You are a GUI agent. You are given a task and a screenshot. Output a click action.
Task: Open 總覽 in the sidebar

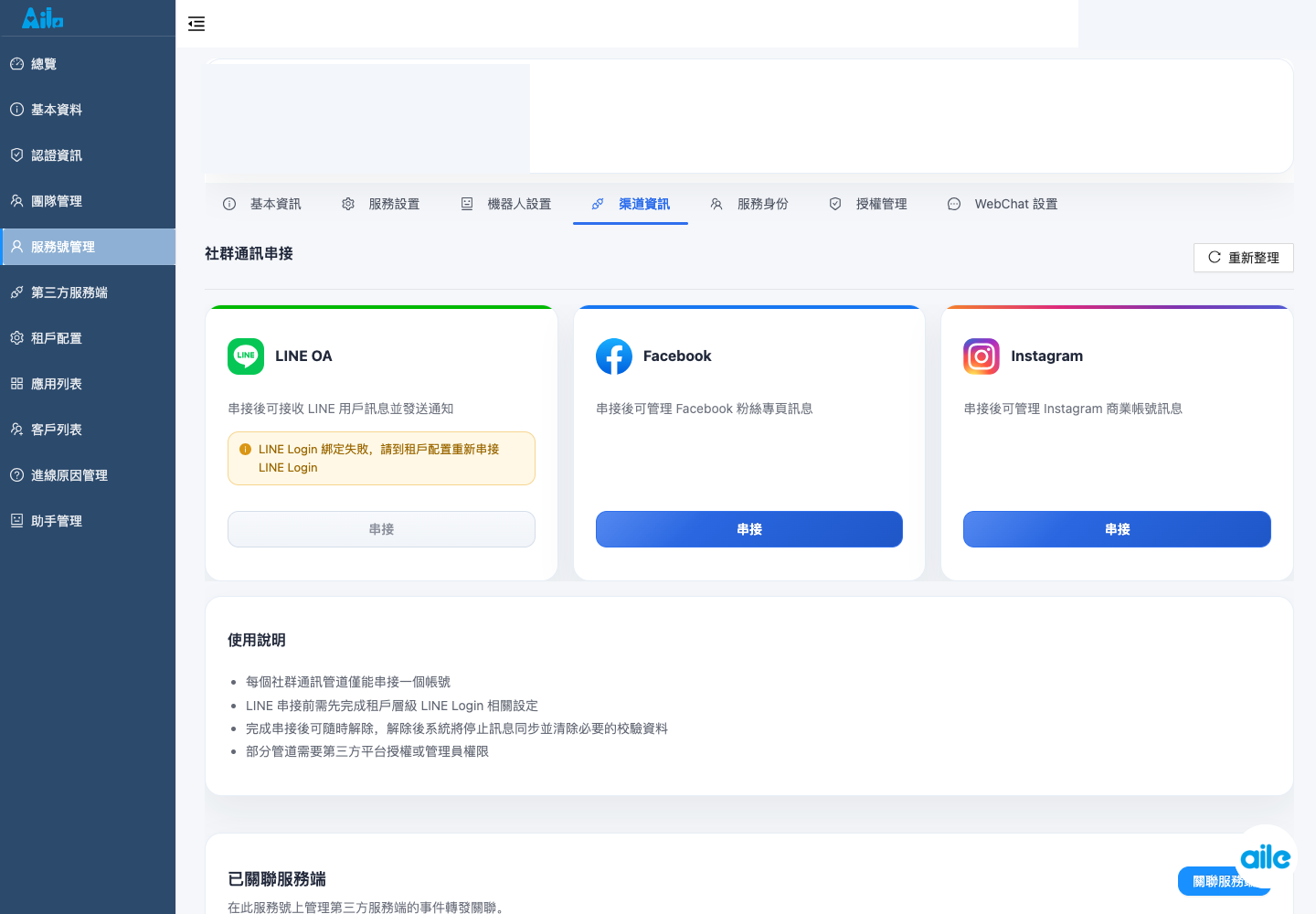click(88, 64)
